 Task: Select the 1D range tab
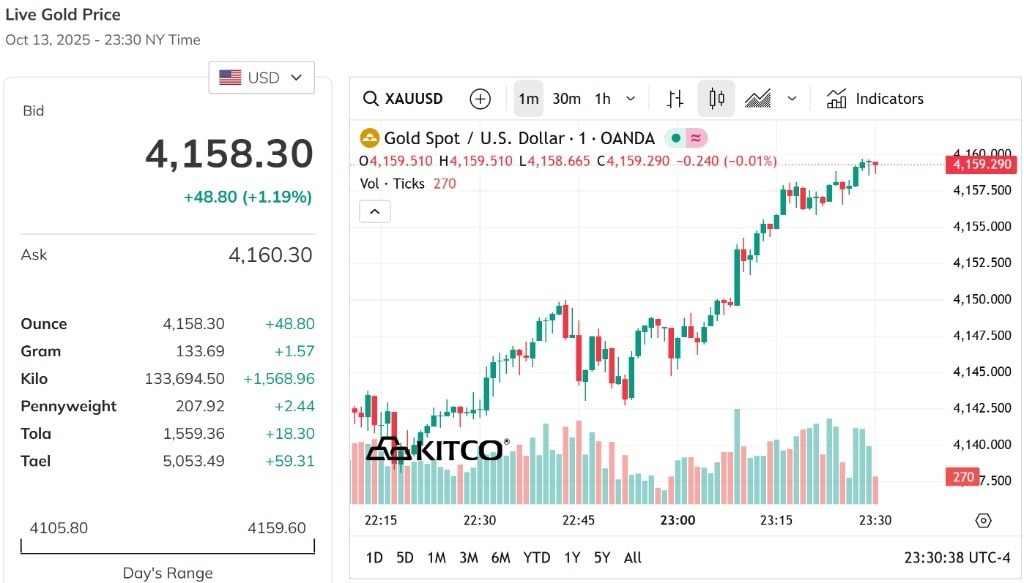374,558
